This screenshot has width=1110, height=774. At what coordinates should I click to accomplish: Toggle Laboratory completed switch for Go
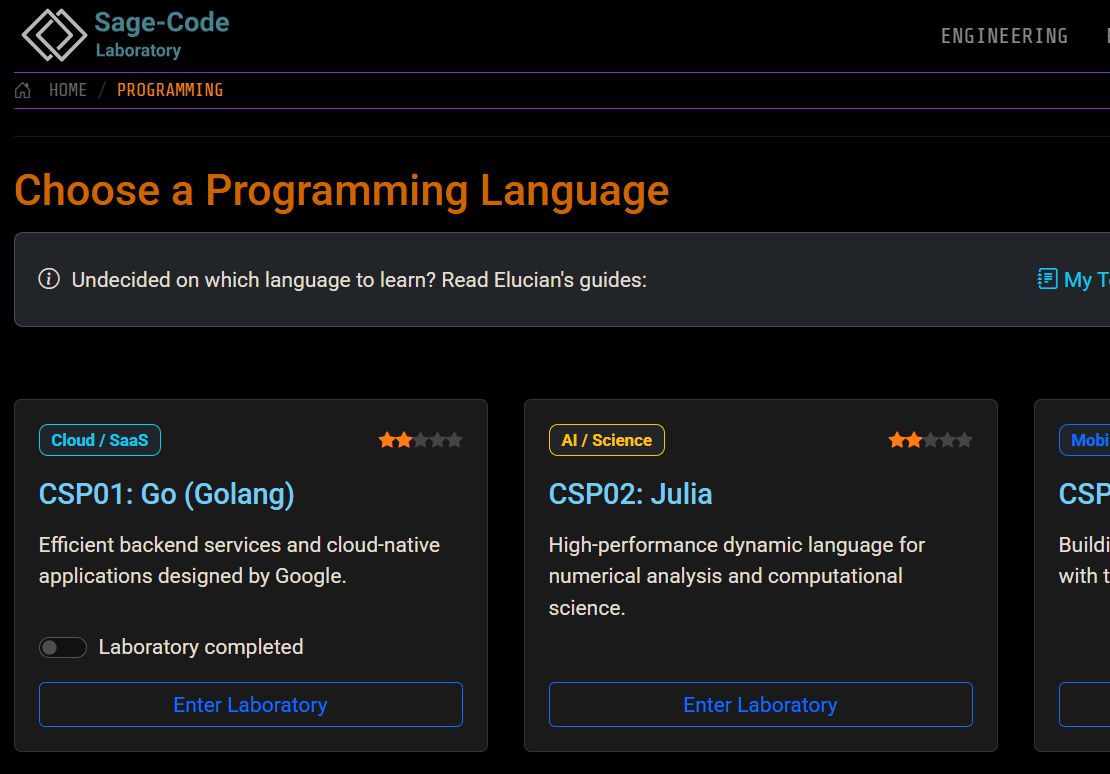click(63, 647)
